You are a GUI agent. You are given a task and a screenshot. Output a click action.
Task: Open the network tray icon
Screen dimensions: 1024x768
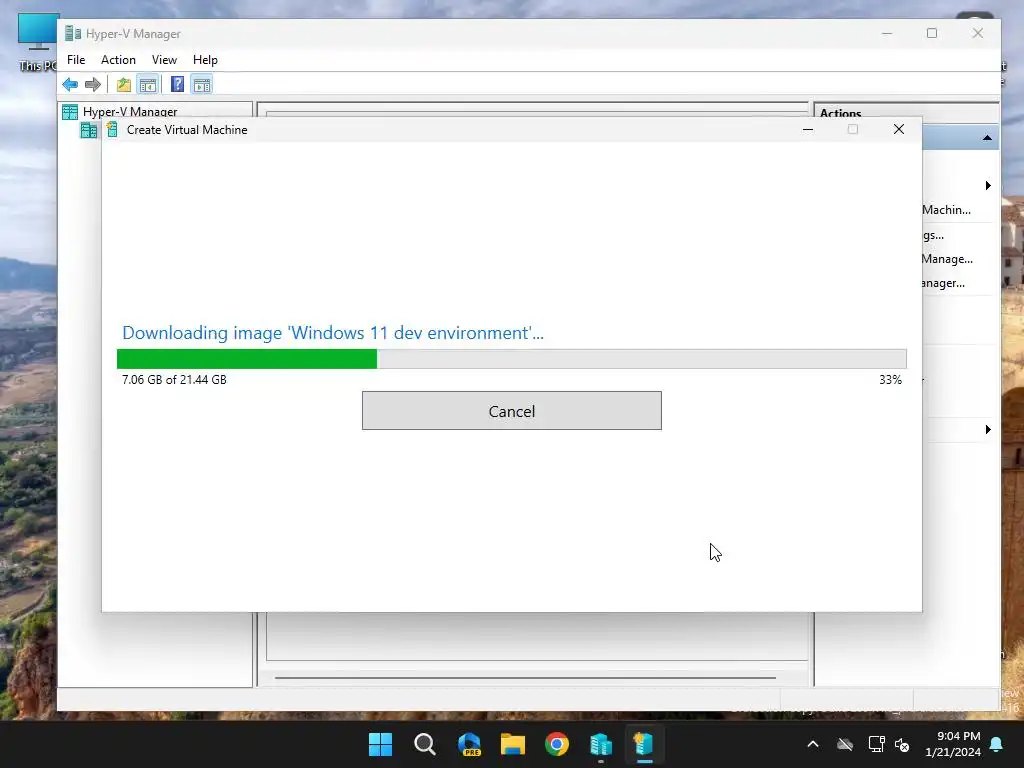tap(876, 744)
